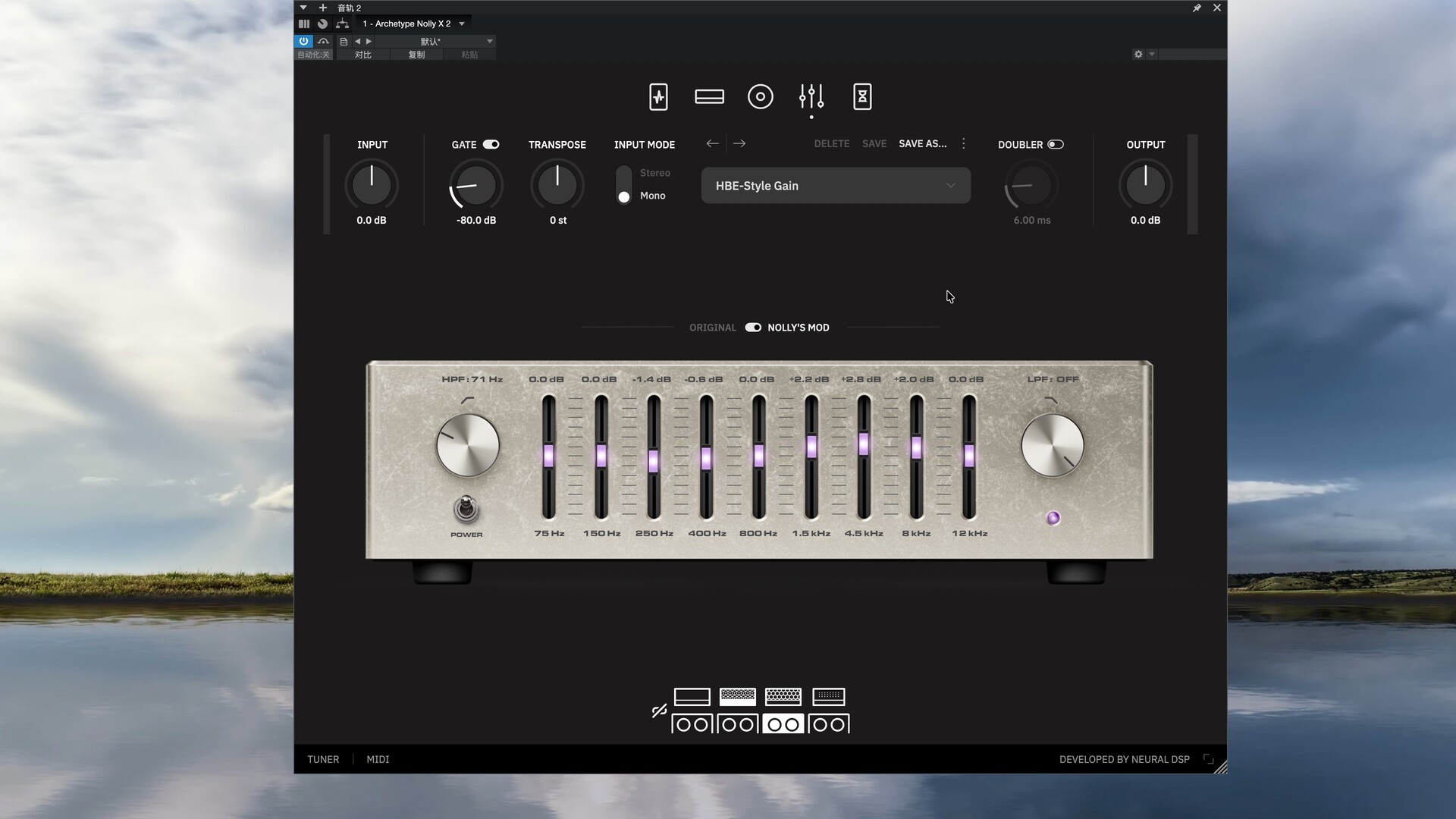Click the plugin power bypass icon
Screen dimensions: 1456x819
(303, 41)
